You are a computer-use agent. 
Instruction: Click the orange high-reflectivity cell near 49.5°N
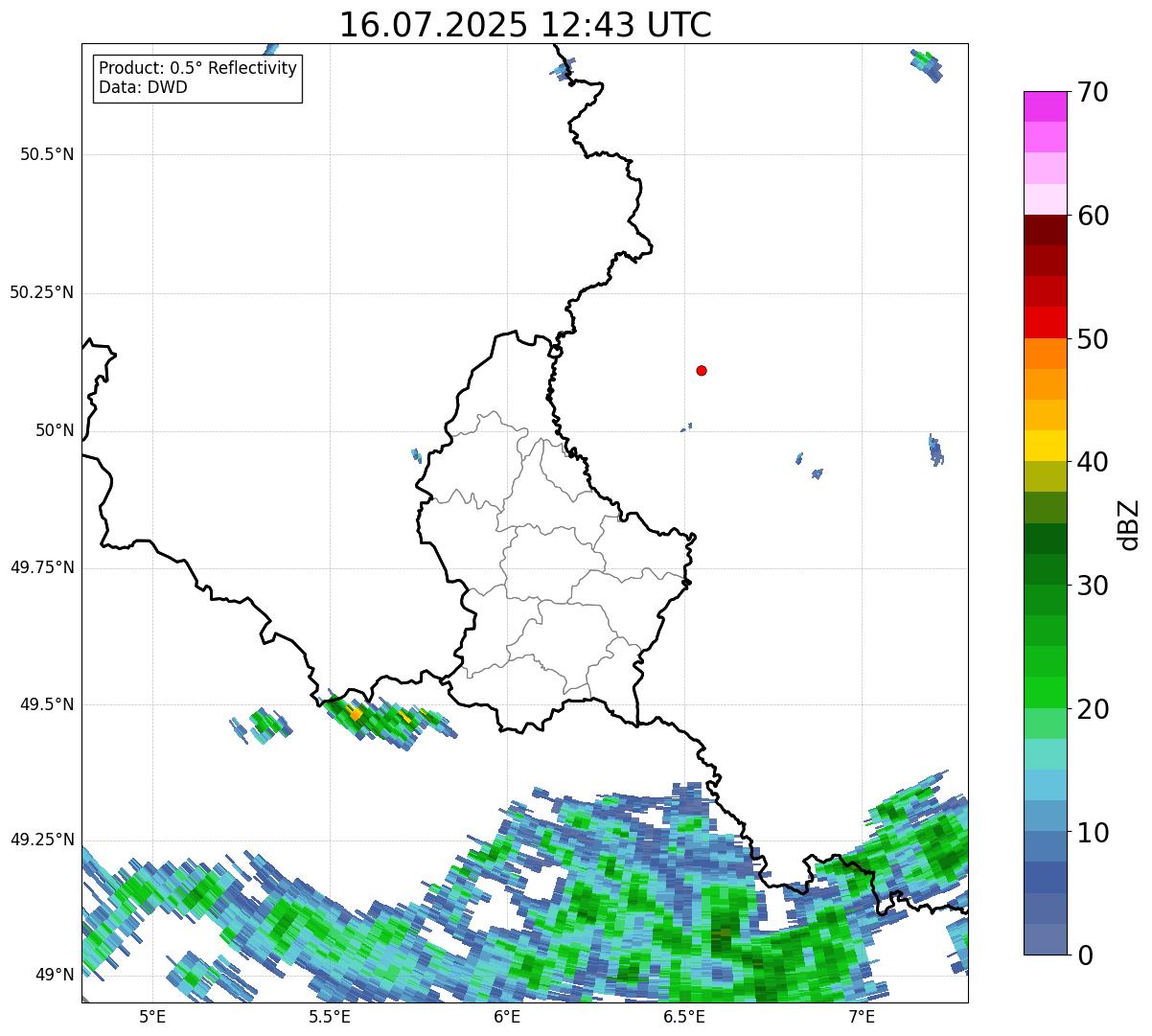[356, 714]
